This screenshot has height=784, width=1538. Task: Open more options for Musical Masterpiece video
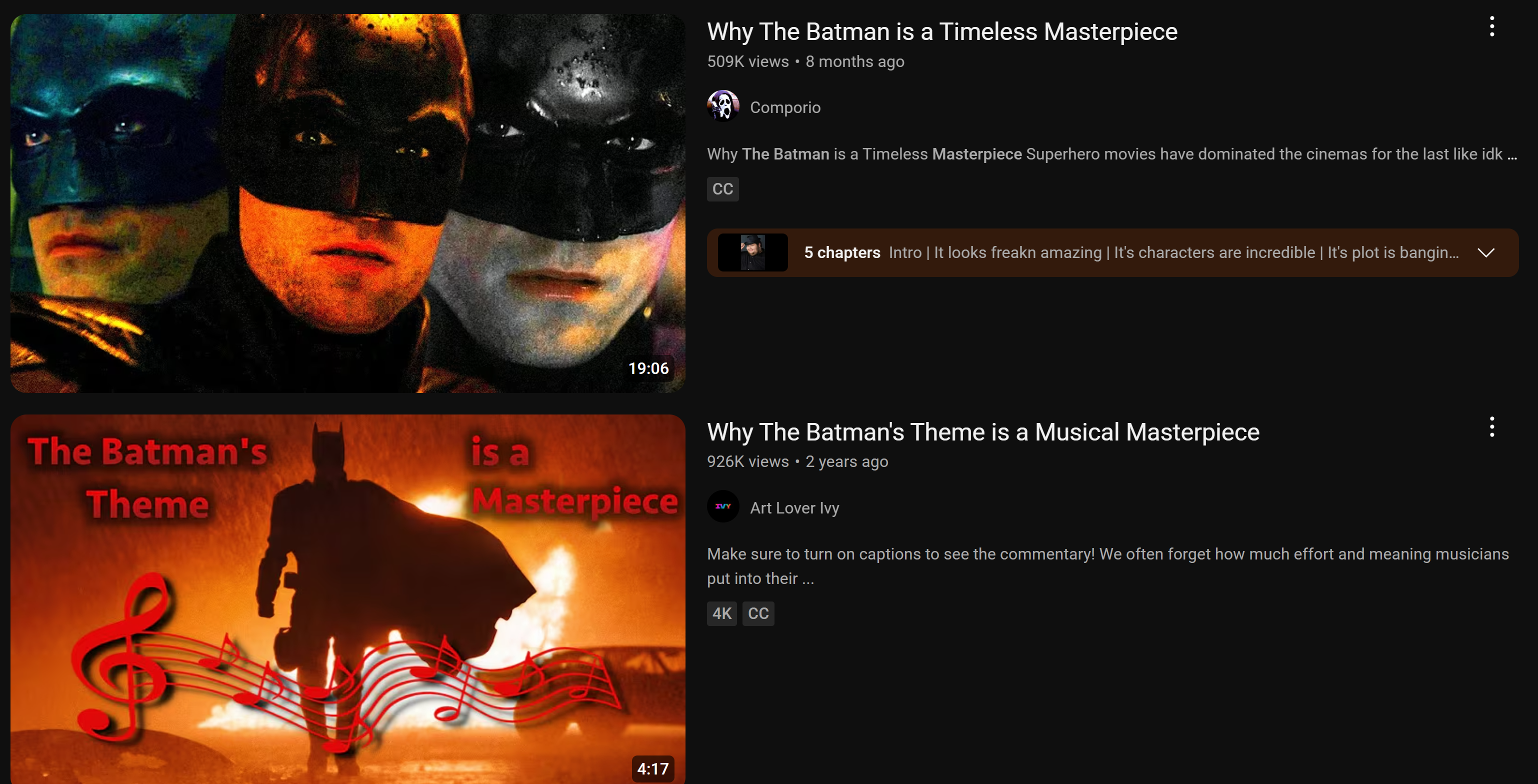point(1491,427)
